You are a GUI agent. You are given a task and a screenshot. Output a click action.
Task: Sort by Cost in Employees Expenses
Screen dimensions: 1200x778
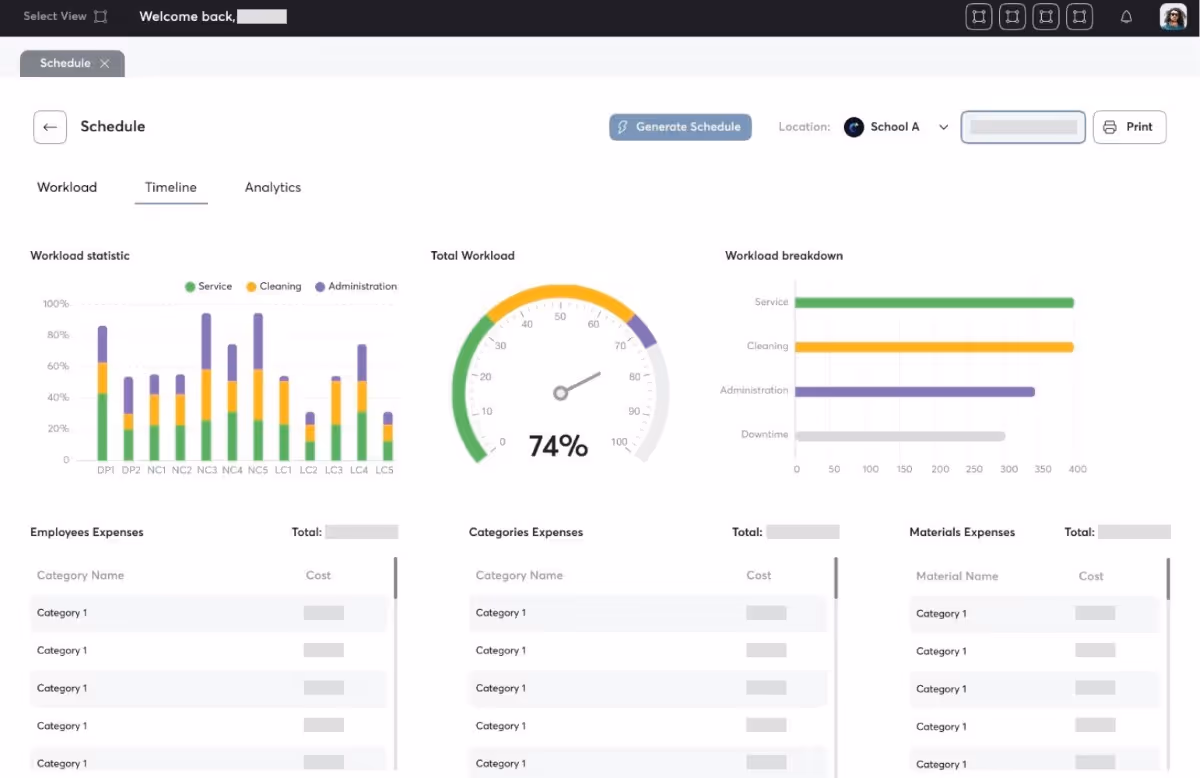[318, 575]
